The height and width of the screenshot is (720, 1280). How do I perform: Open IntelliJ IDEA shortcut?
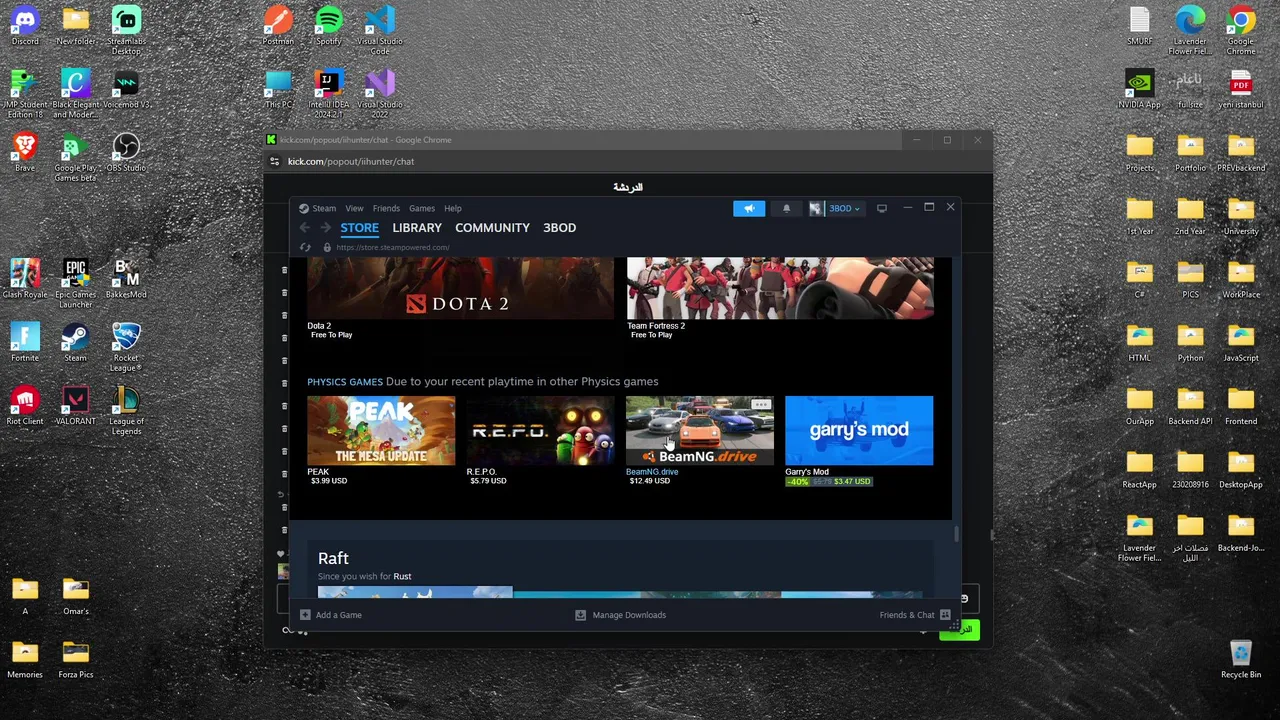point(329,94)
